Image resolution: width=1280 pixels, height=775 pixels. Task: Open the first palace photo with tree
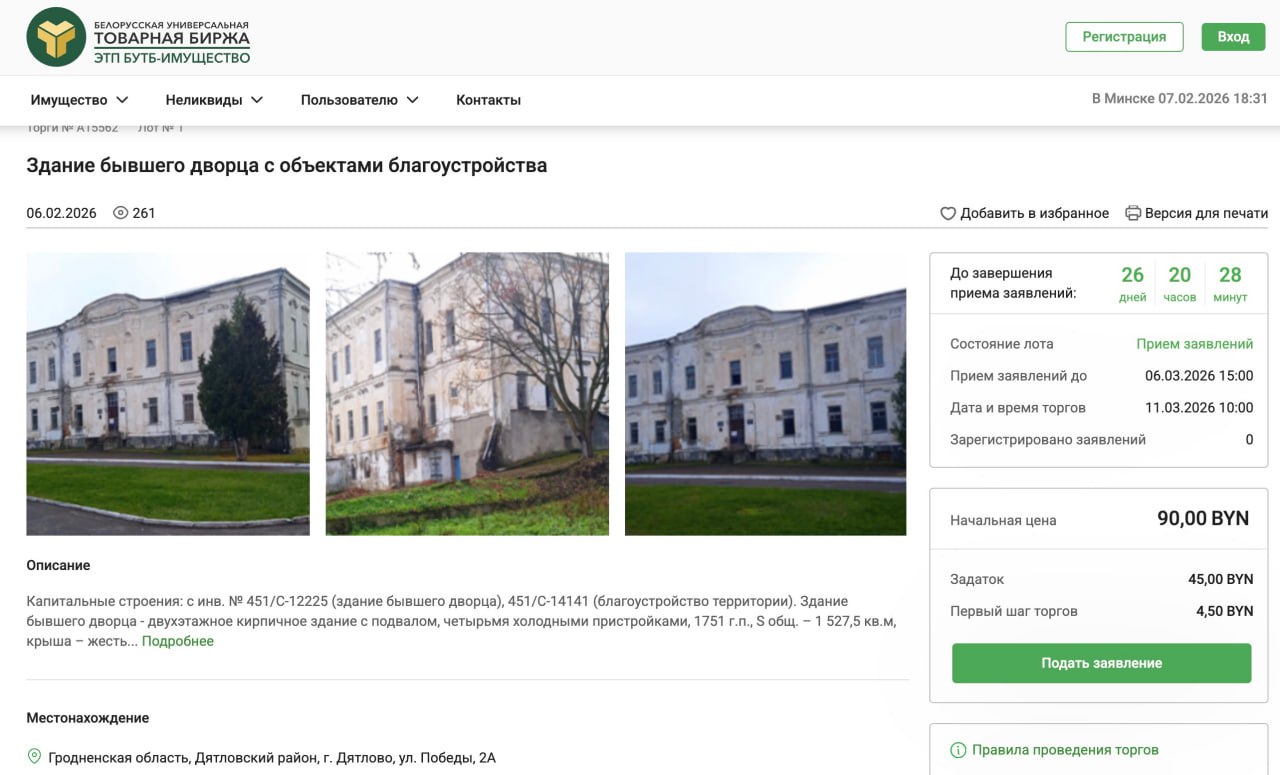(168, 393)
